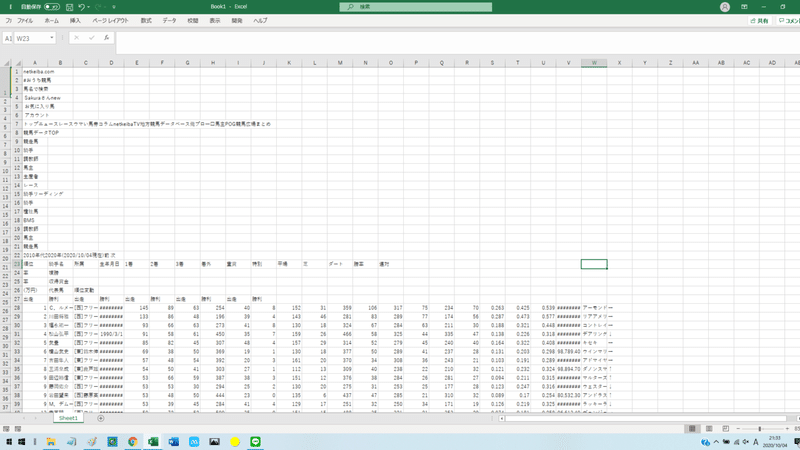This screenshot has height=450, width=800.
Task: Click the cell reading 騎手リーディング
Action: point(35,194)
